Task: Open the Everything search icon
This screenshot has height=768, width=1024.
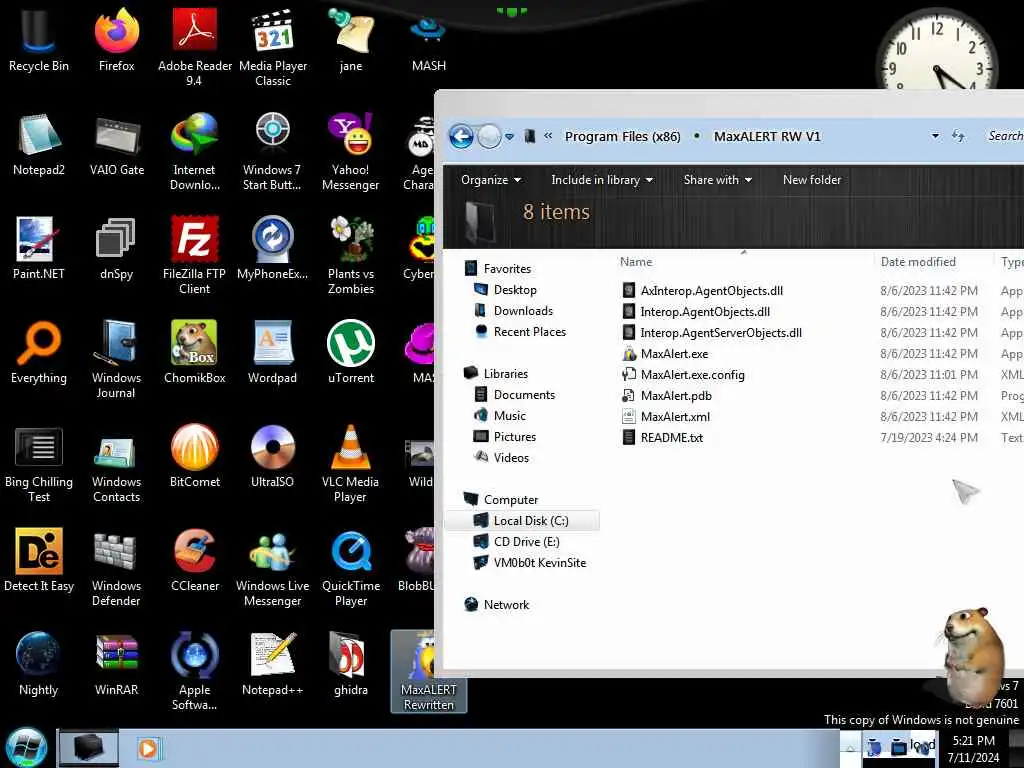Action: 39,352
